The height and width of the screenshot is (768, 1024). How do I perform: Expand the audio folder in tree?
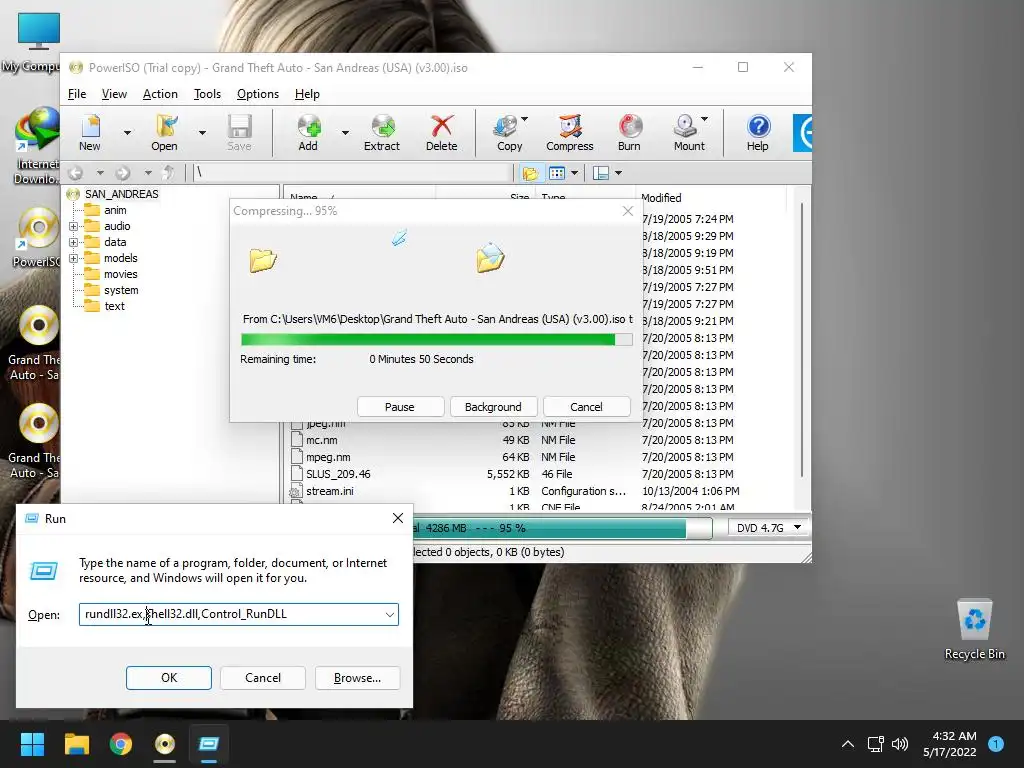pyautogui.click(x=73, y=227)
